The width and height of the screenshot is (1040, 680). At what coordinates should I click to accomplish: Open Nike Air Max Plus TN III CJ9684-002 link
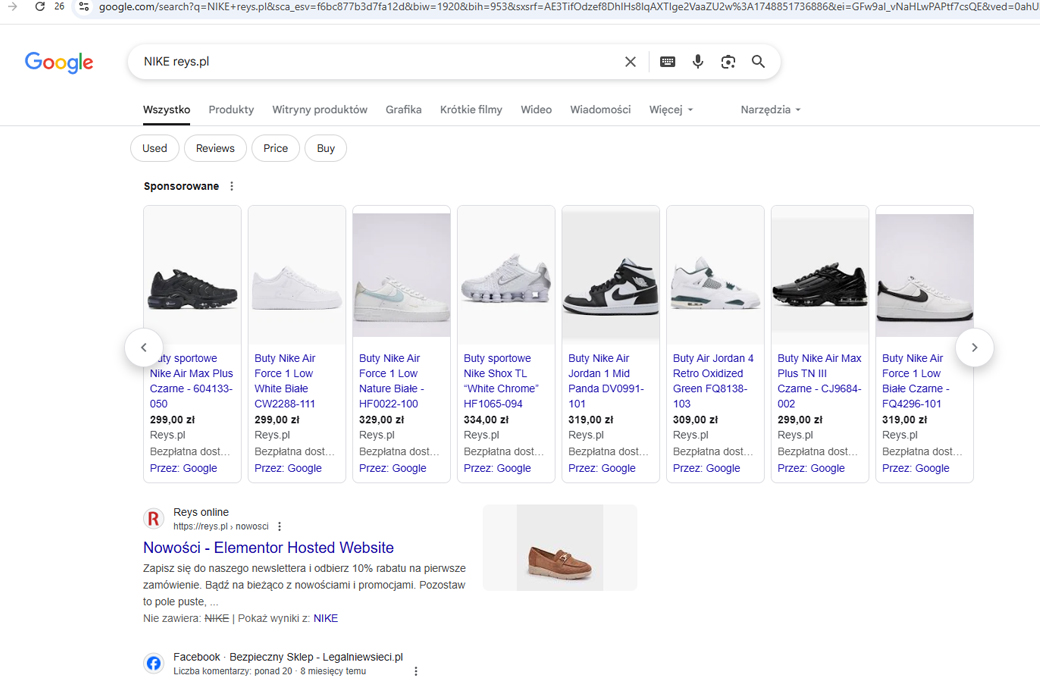819,381
